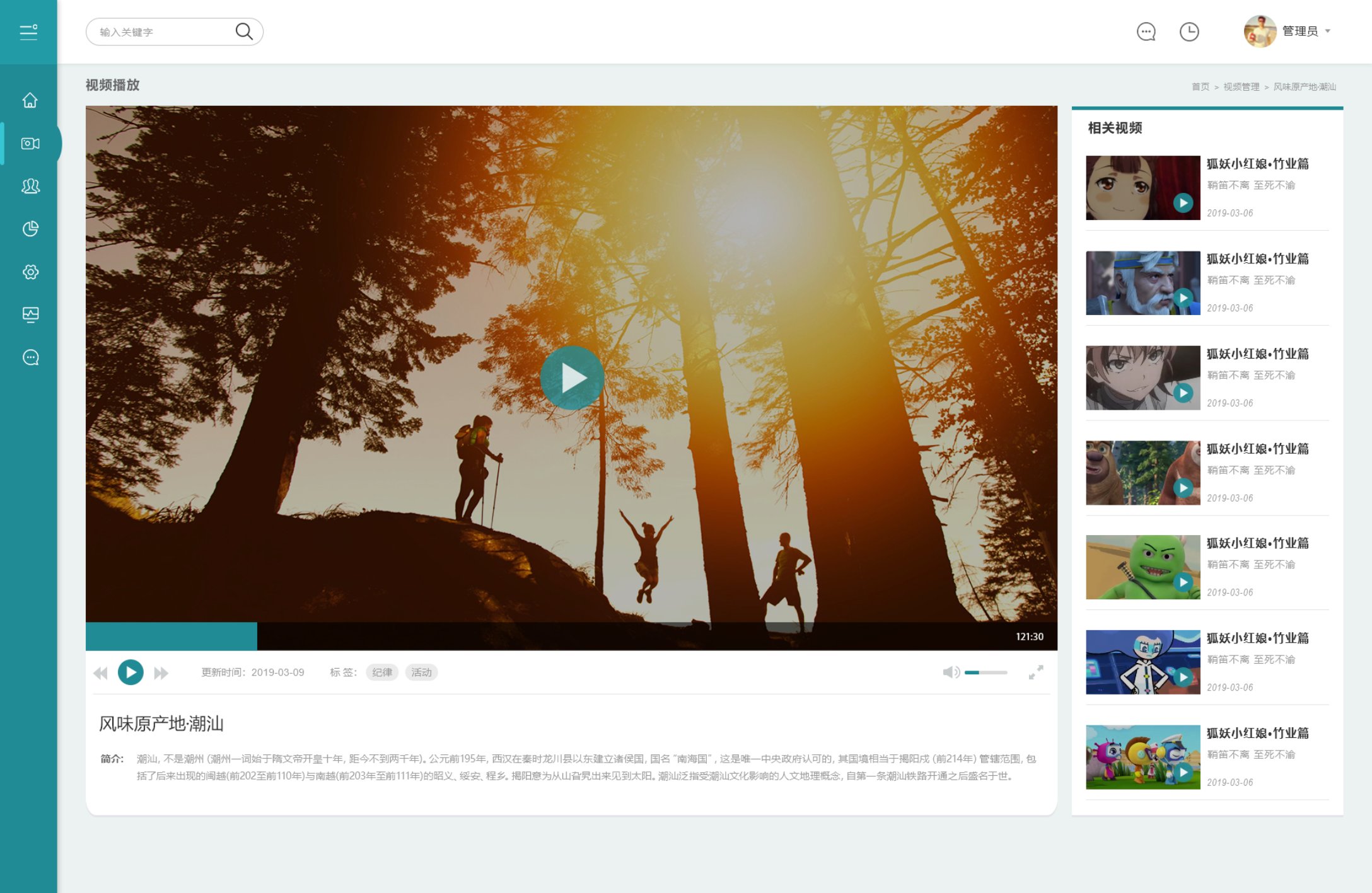Open messages chat bubble in top bar
The image size is (1372, 893).
coord(1146,32)
